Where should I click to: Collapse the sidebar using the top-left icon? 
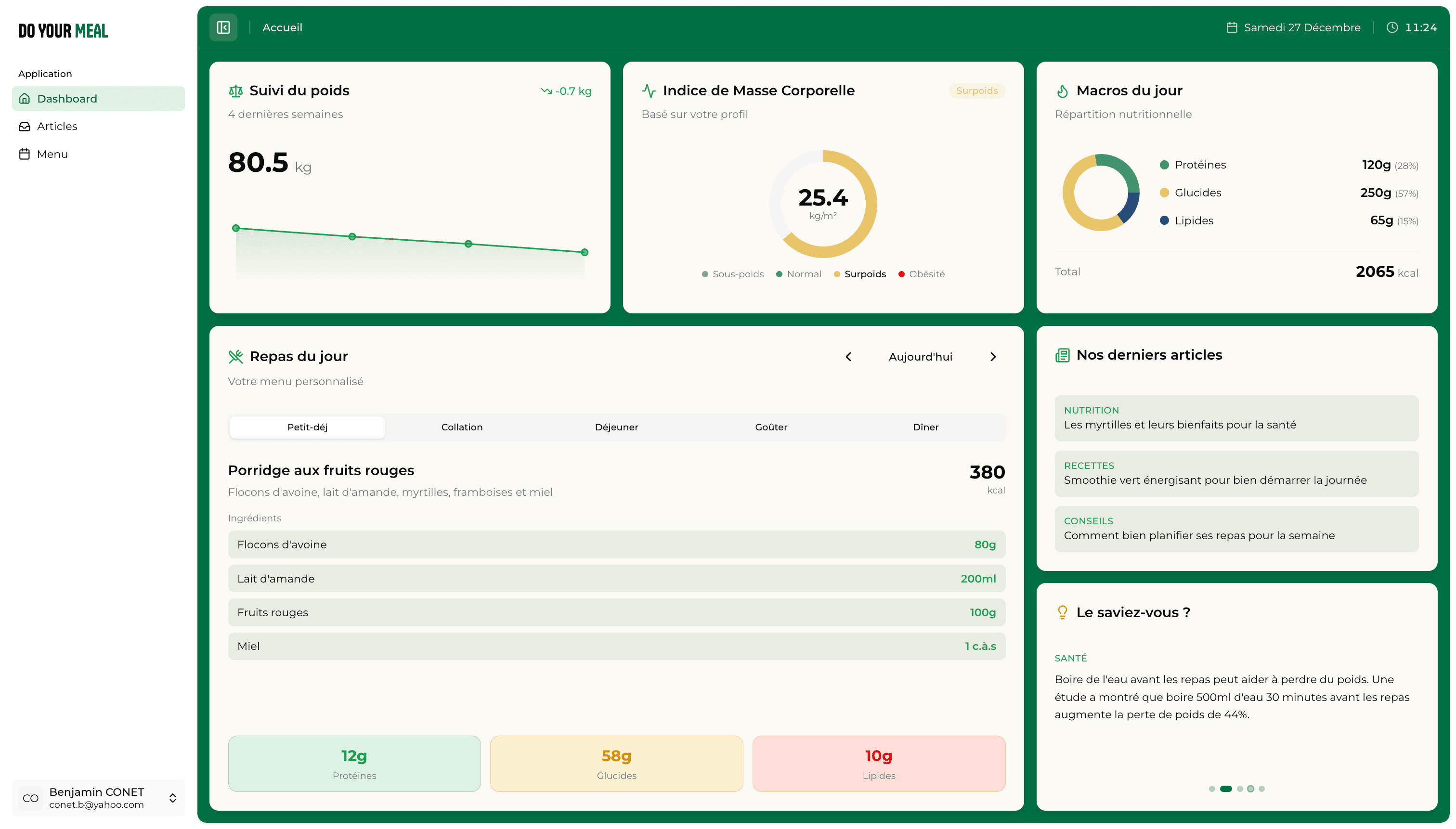click(x=222, y=27)
